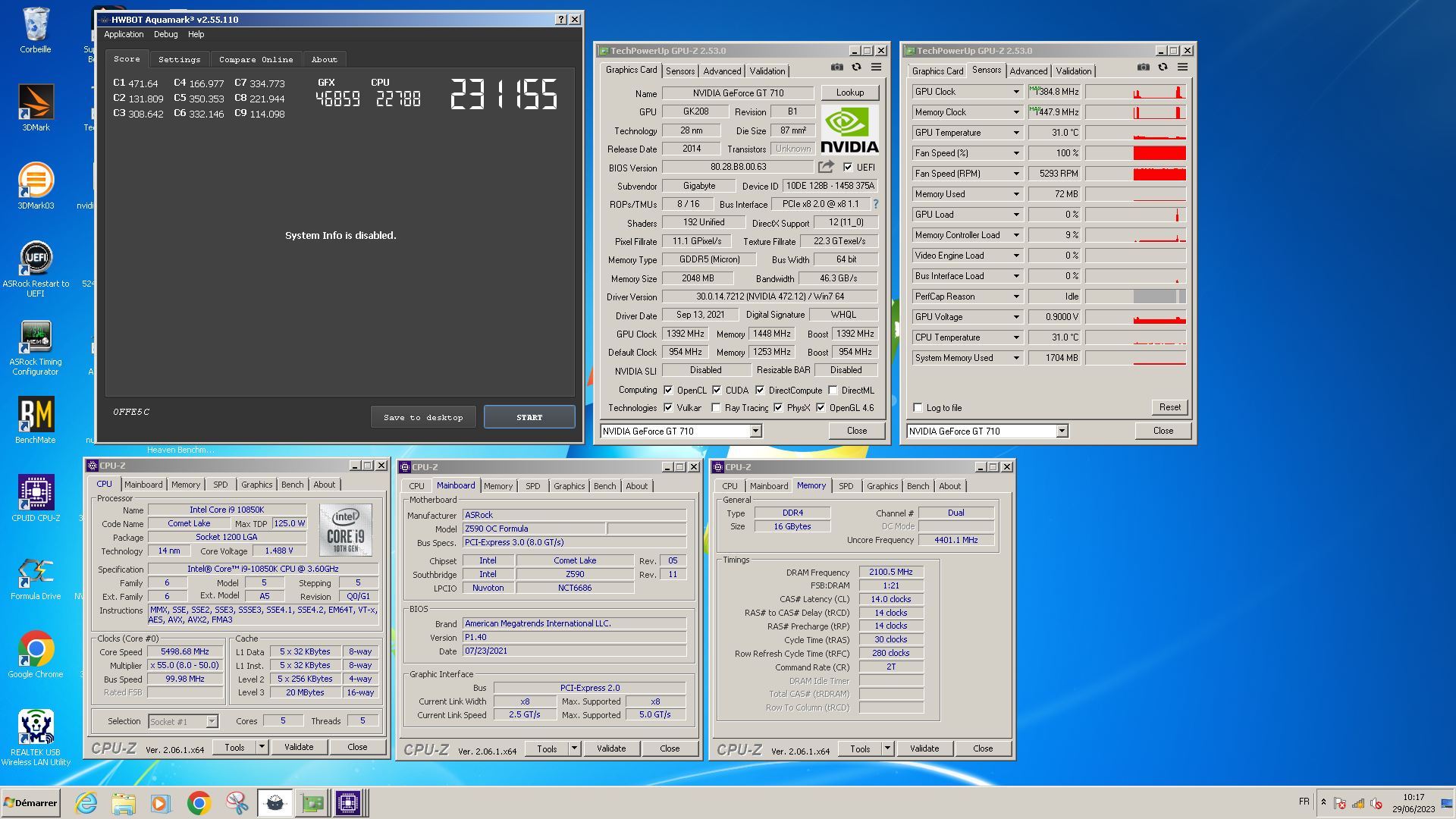Screen dimensions: 1456x819
Task: Click the BIOS share/export icon in GPU-Z
Action: click(x=826, y=166)
